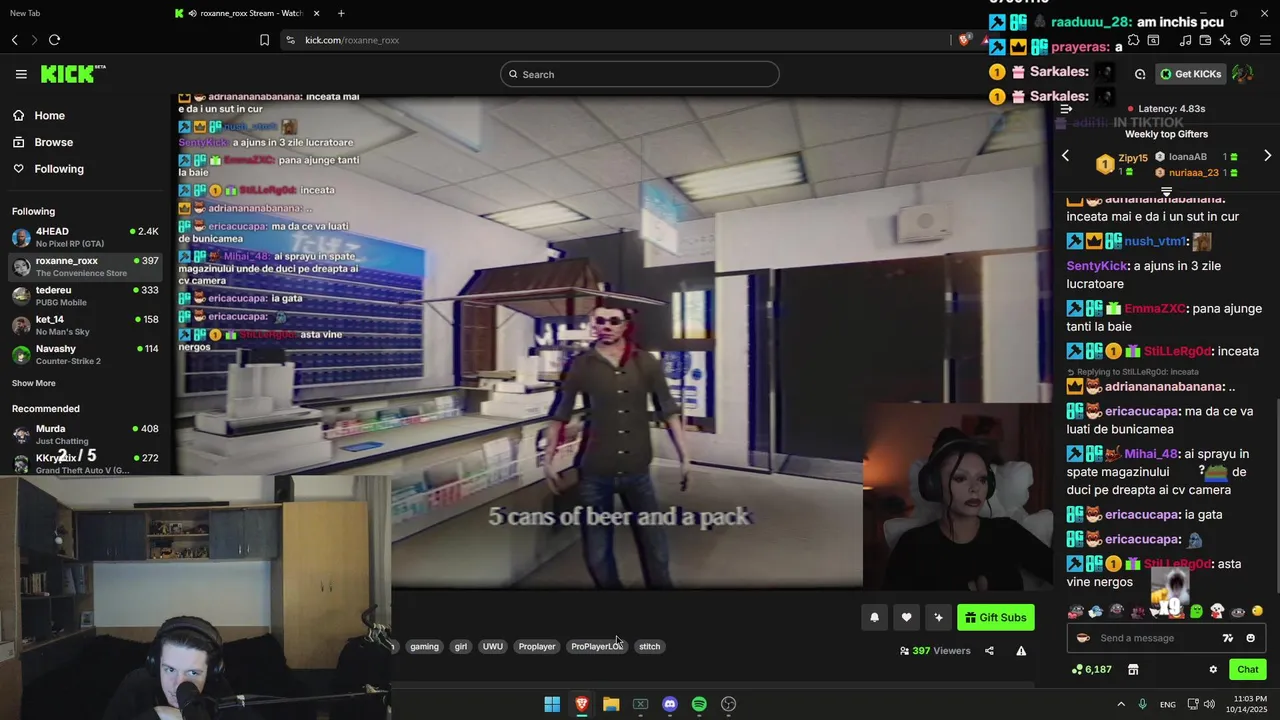Click green Chat send button
1280x720 pixels.
click(x=1248, y=669)
